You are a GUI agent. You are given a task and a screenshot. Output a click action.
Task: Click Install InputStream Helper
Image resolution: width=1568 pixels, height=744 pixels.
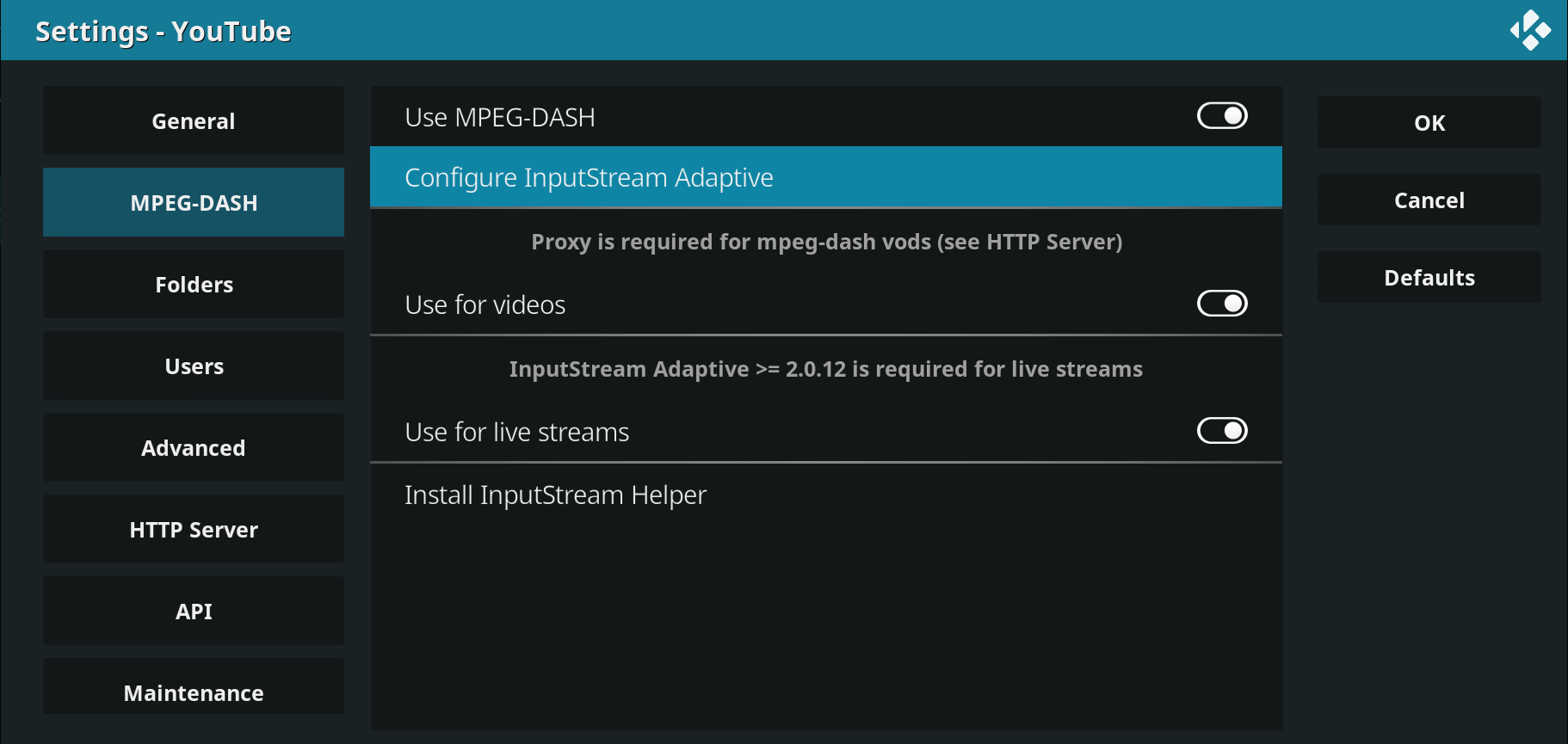(x=555, y=495)
